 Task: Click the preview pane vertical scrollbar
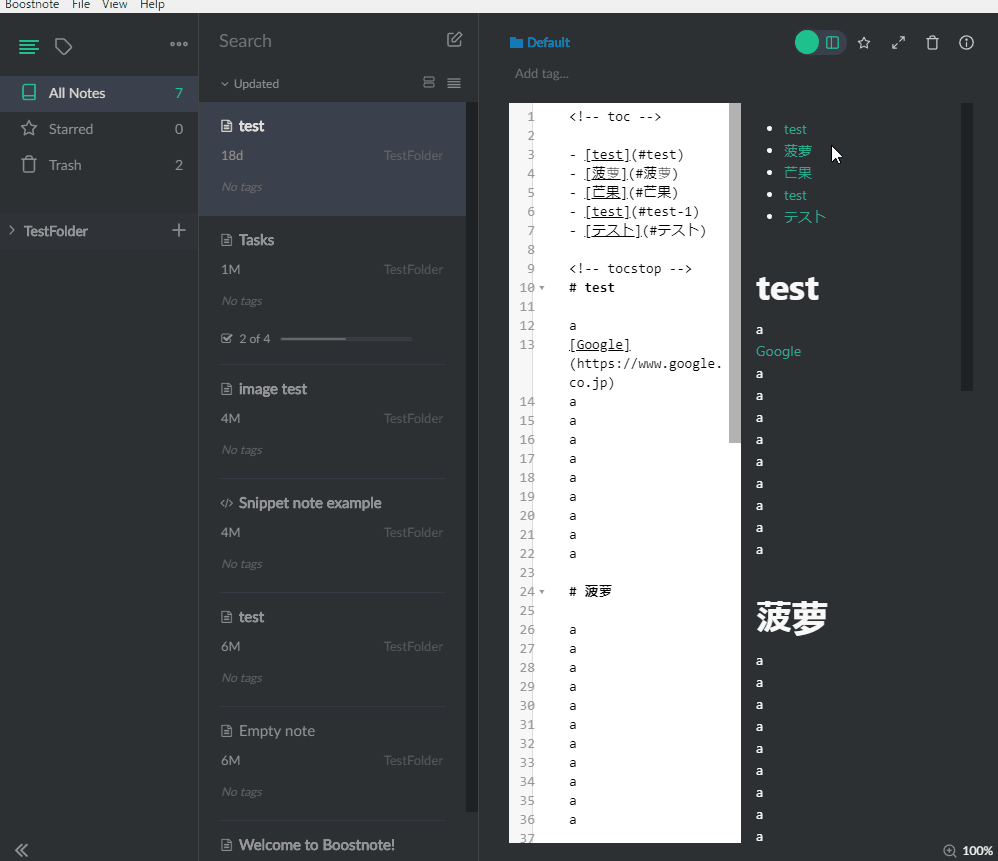click(x=967, y=247)
